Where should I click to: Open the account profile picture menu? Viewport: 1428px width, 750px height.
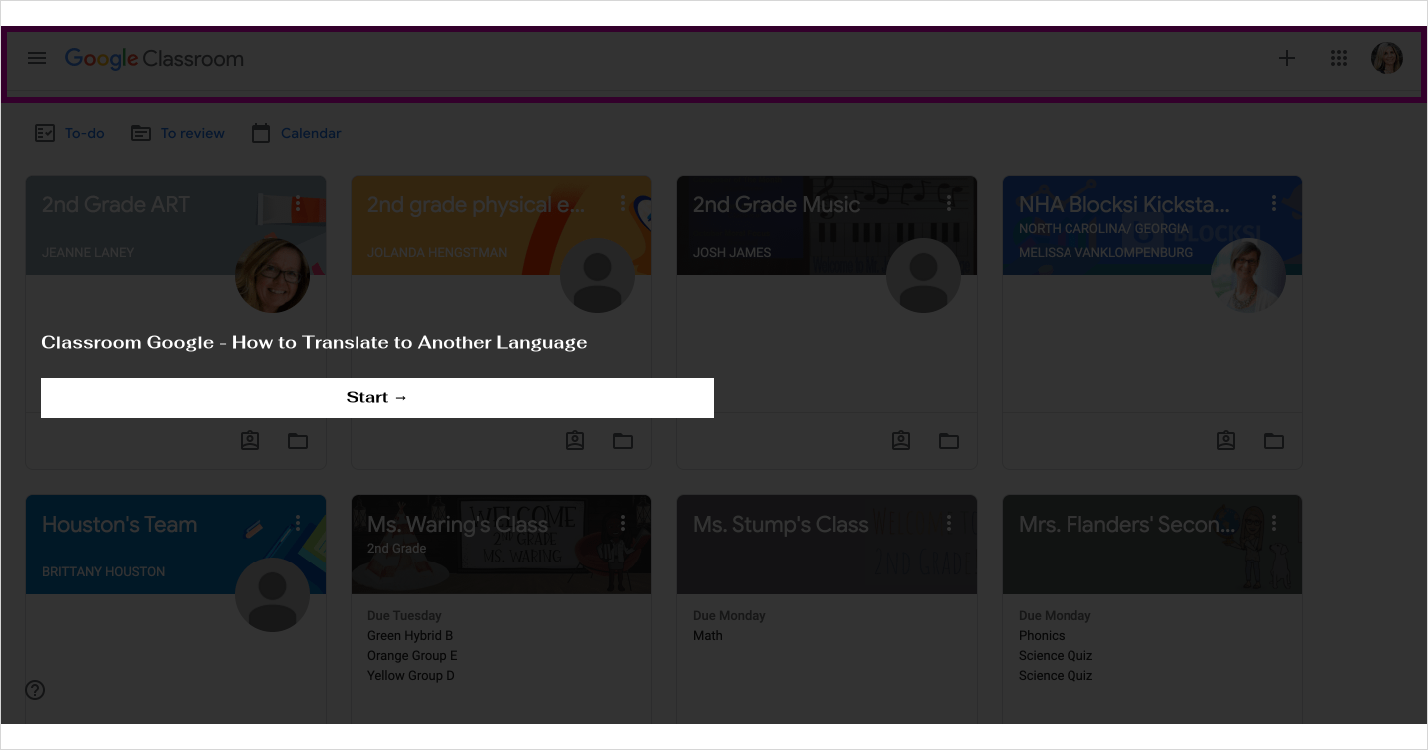coord(1387,58)
